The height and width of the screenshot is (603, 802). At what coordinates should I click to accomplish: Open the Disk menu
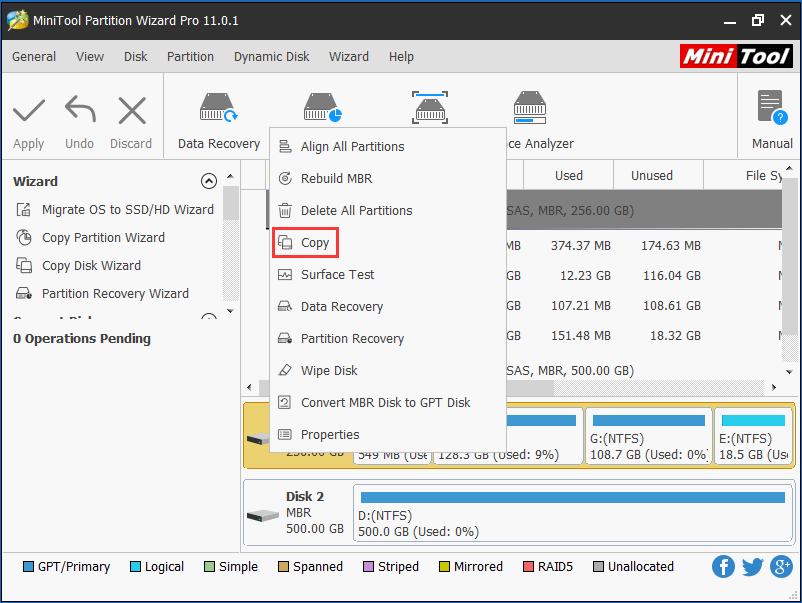click(x=136, y=56)
